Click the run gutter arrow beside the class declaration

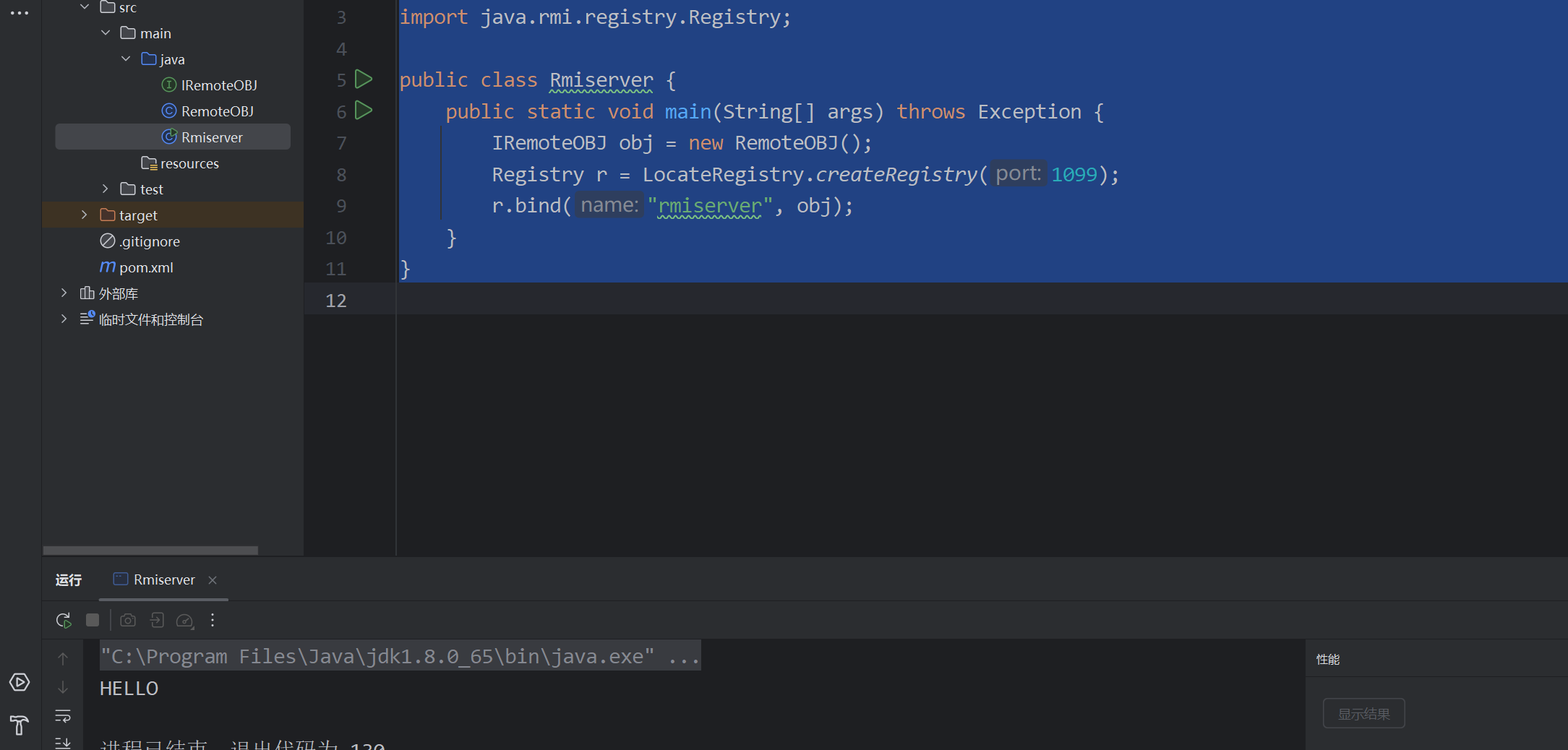click(x=364, y=79)
